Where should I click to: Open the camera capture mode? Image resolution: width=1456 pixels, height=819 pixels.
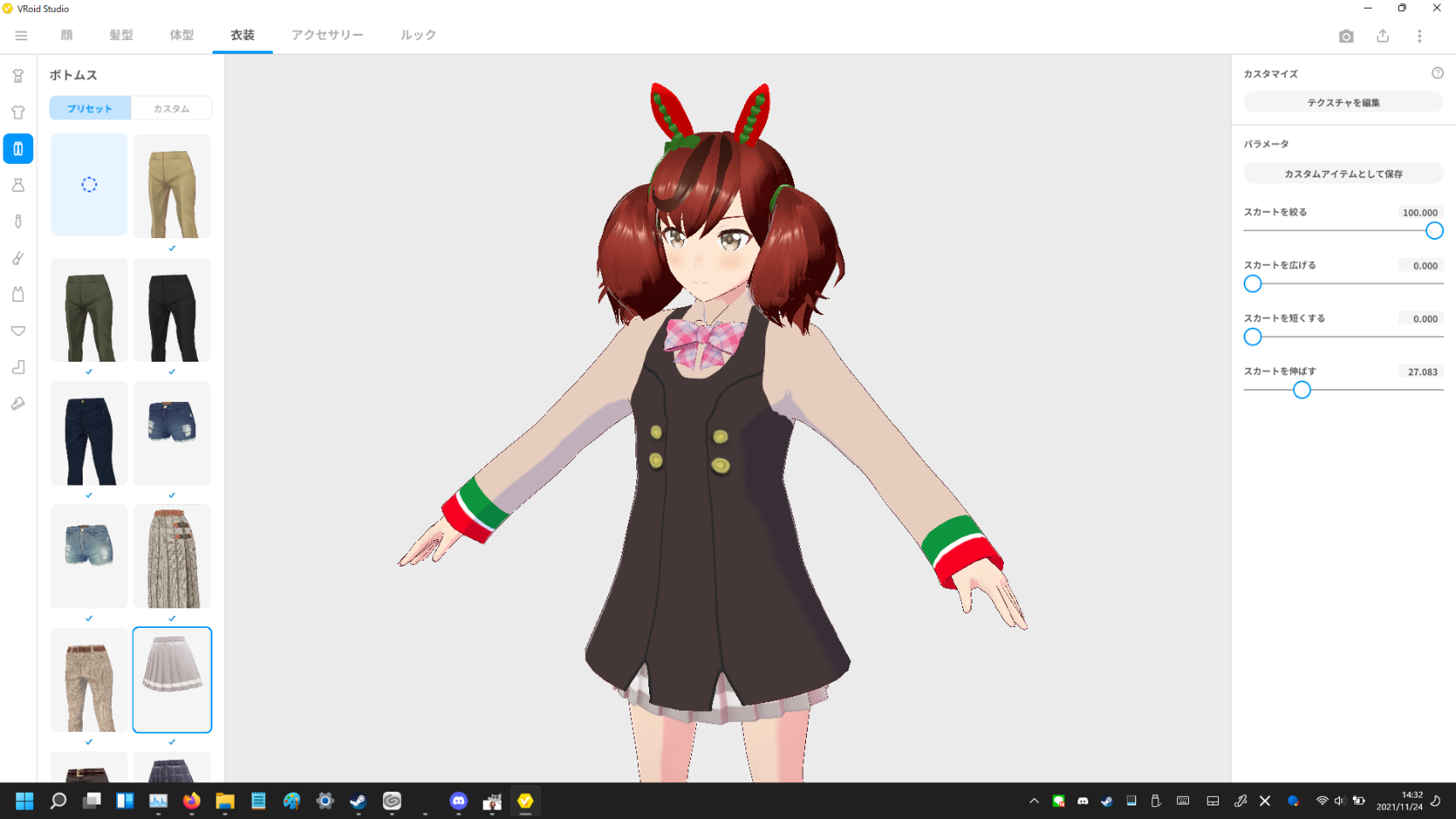[x=1346, y=36]
